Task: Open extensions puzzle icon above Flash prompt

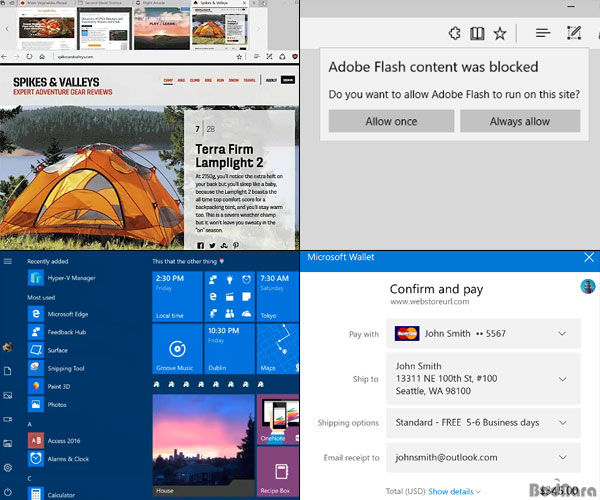Action: coord(455,33)
